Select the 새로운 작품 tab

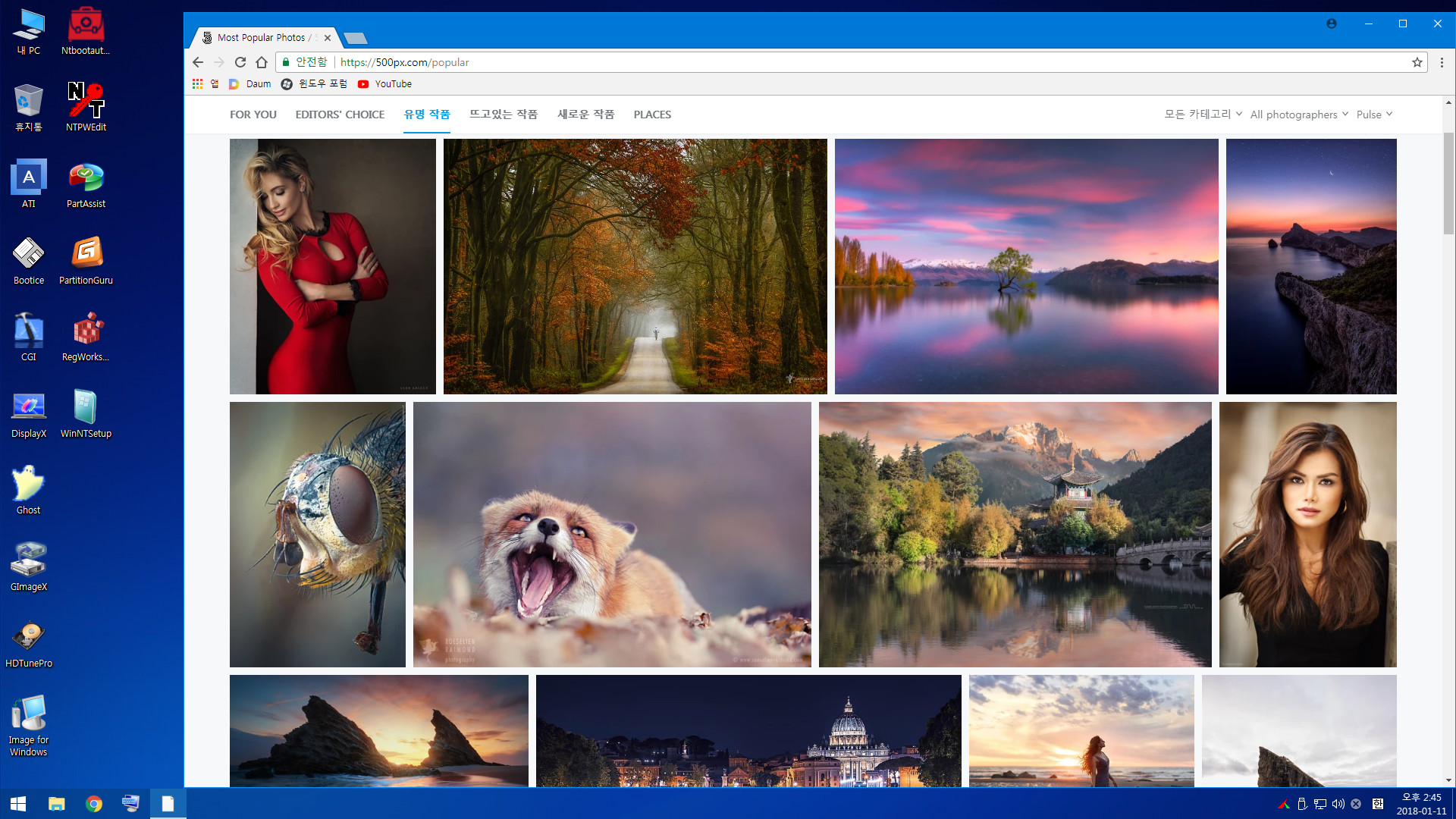tap(586, 115)
